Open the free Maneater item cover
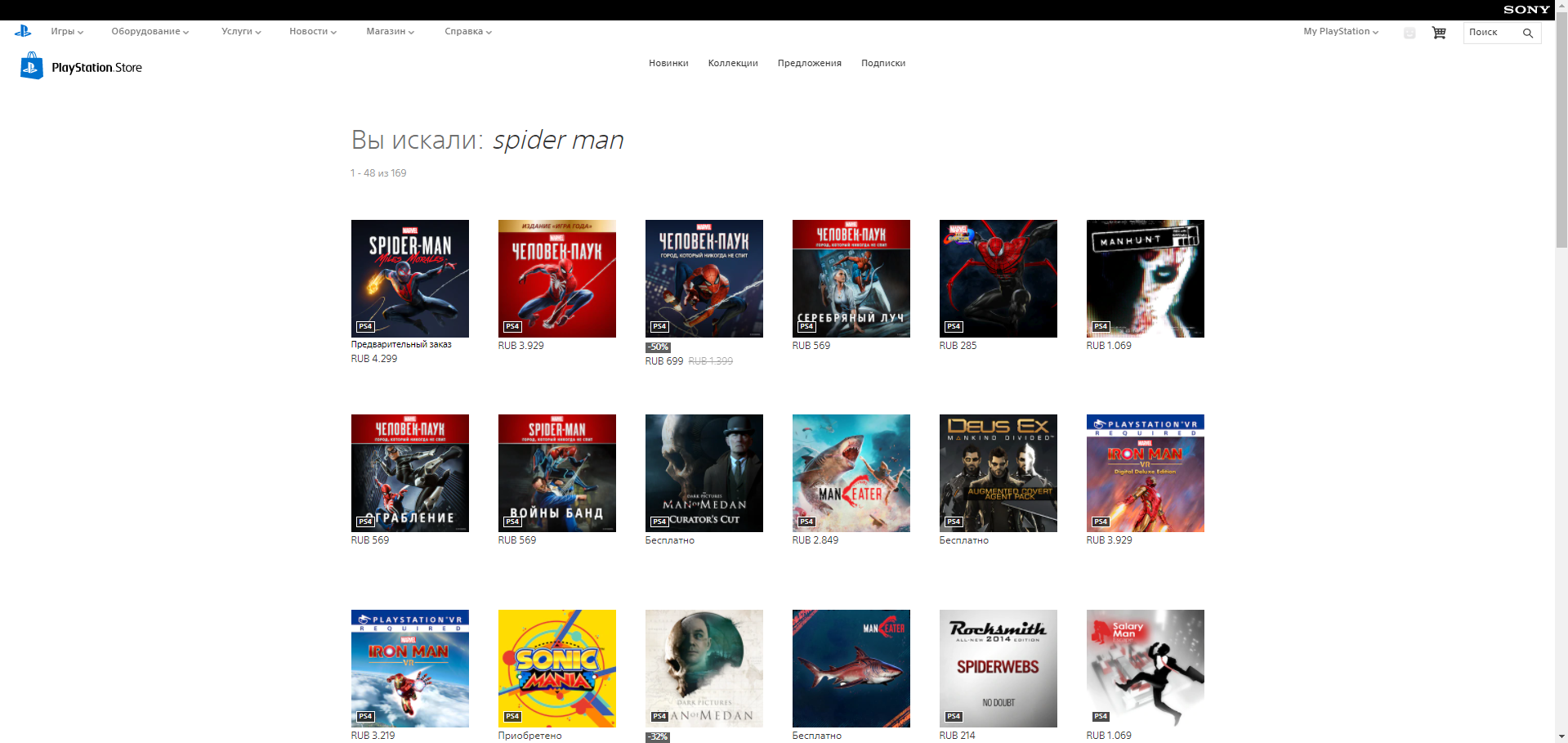This screenshot has width=1568, height=743. [851, 669]
